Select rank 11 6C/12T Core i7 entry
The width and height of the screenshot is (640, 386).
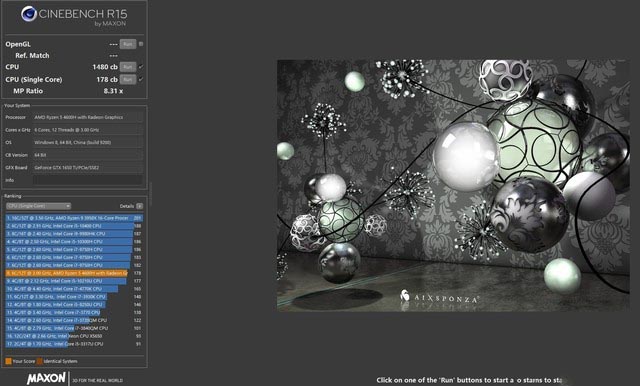(74, 297)
